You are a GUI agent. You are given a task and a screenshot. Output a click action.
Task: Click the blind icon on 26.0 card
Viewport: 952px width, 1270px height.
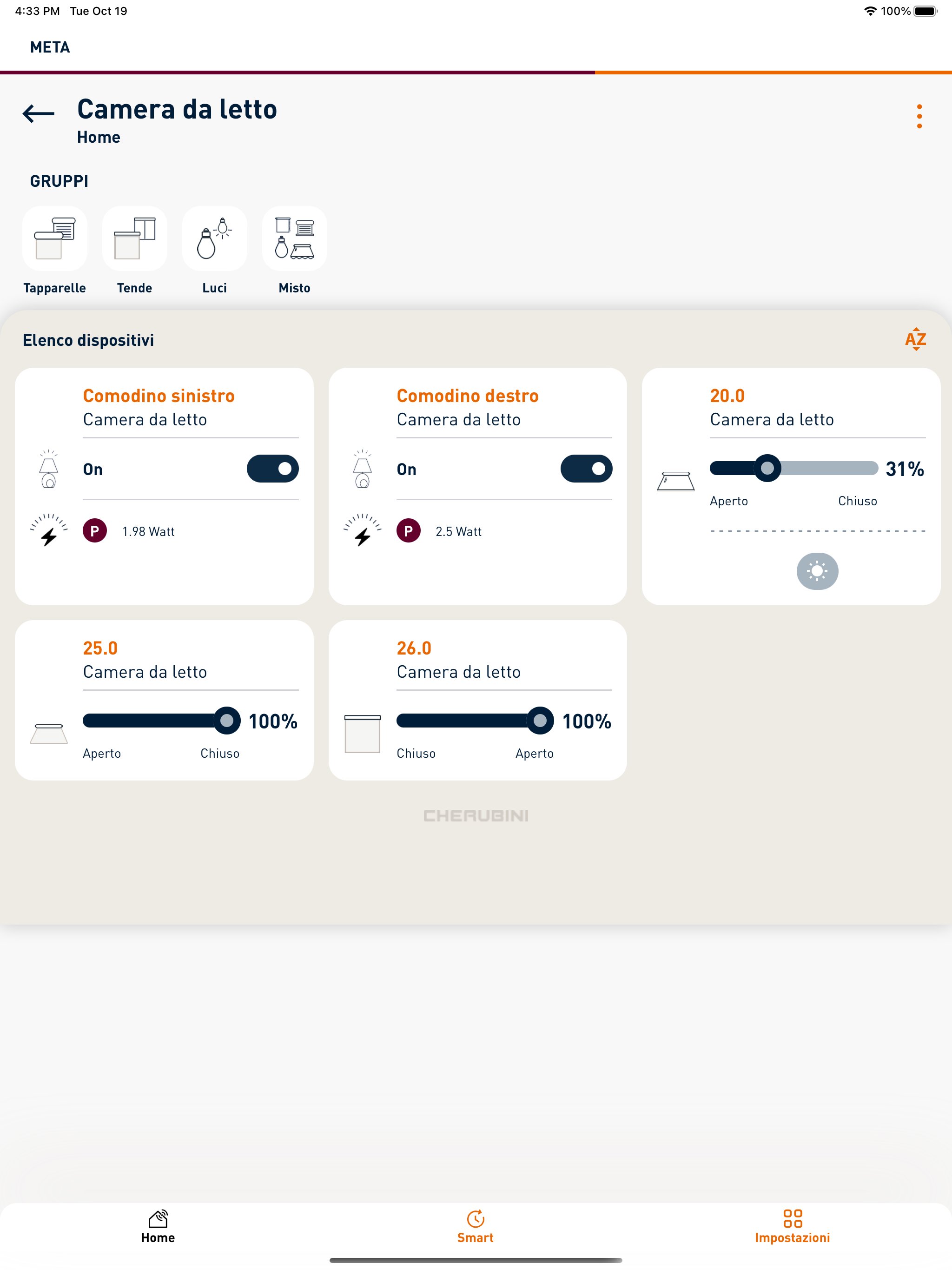pos(362,734)
